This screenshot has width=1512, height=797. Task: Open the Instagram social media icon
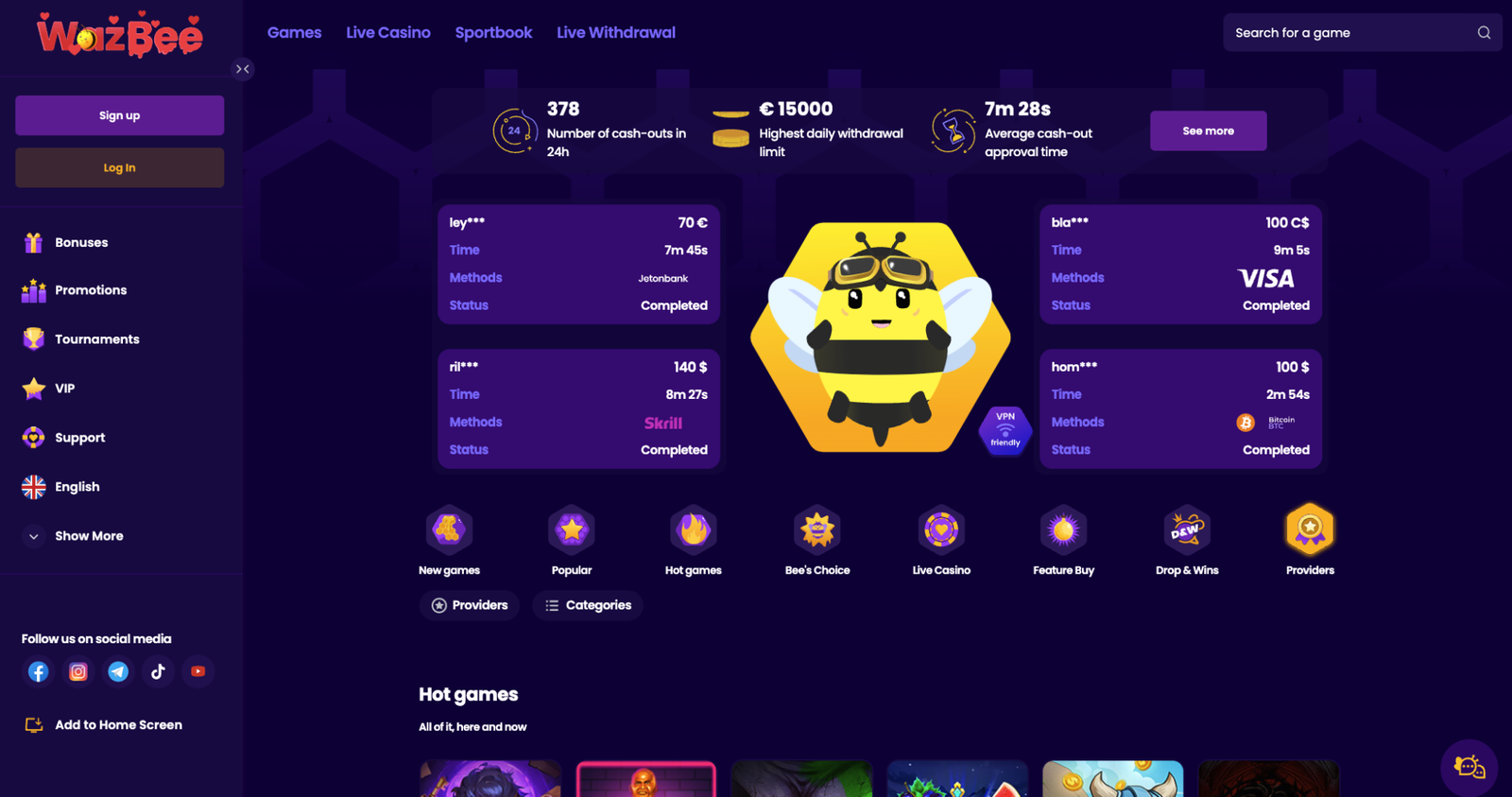[x=78, y=671]
